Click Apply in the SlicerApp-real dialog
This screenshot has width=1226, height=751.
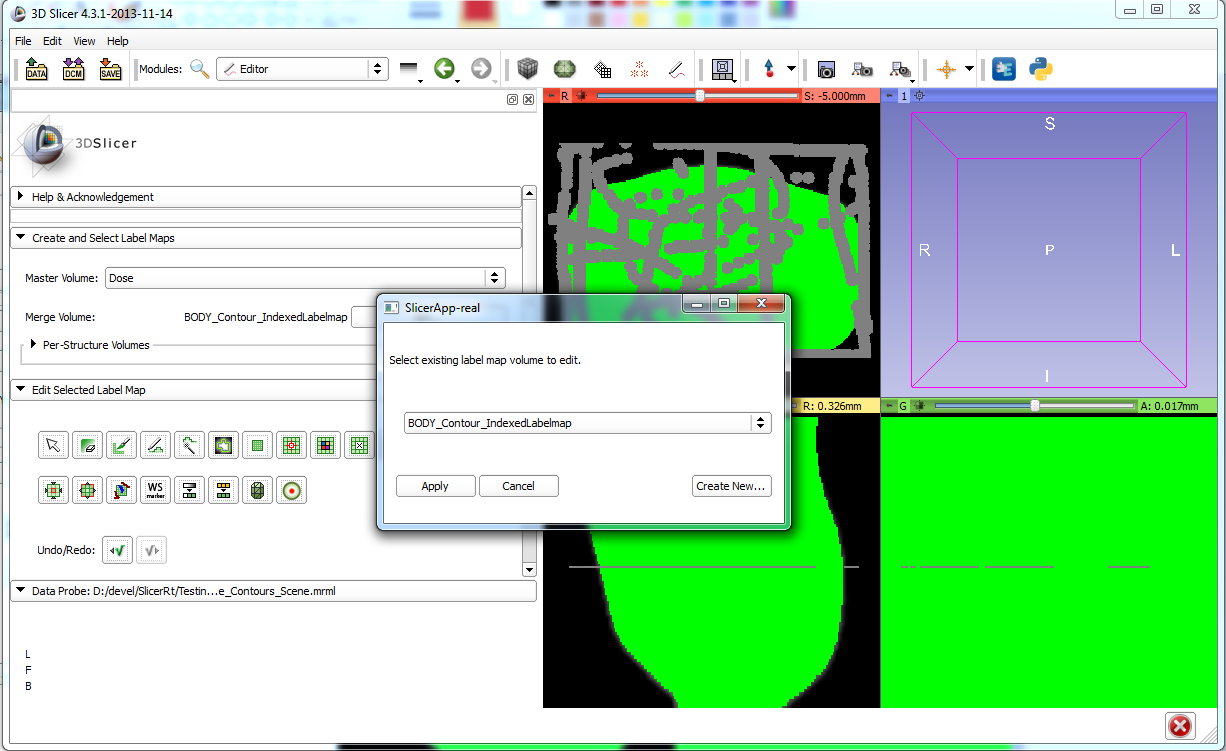click(435, 486)
